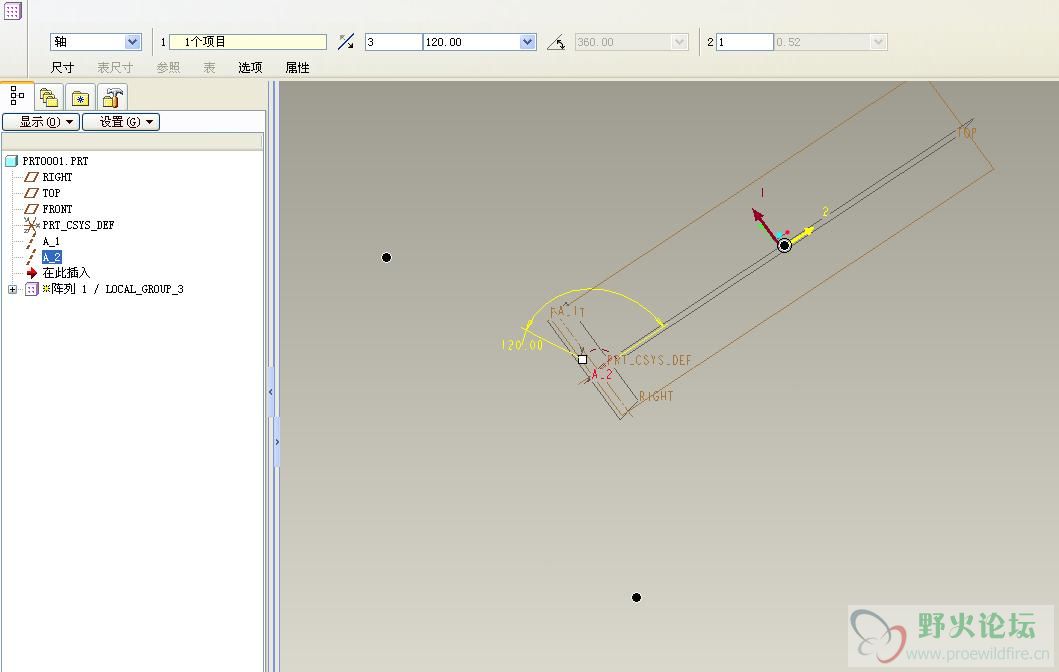
Task: Select PRT0001.PRT in model tree
Action: pyautogui.click(x=55, y=161)
